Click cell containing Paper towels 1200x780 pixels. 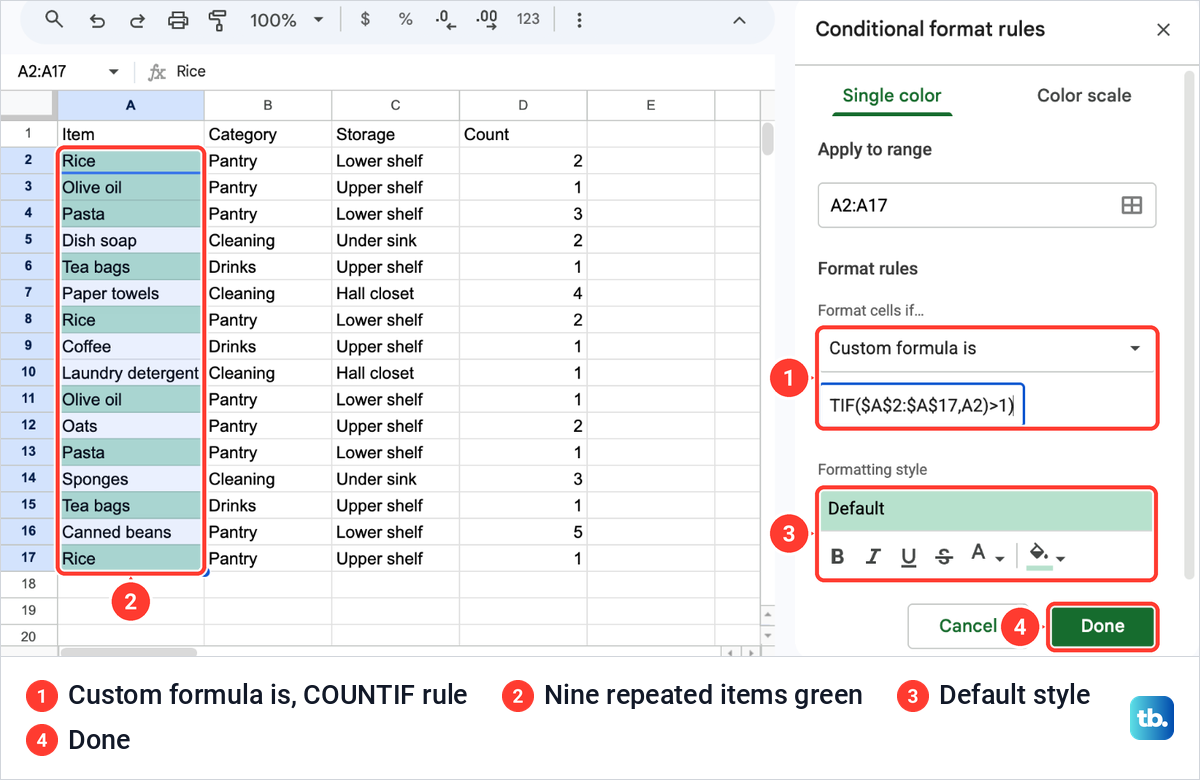coord(131,293)
